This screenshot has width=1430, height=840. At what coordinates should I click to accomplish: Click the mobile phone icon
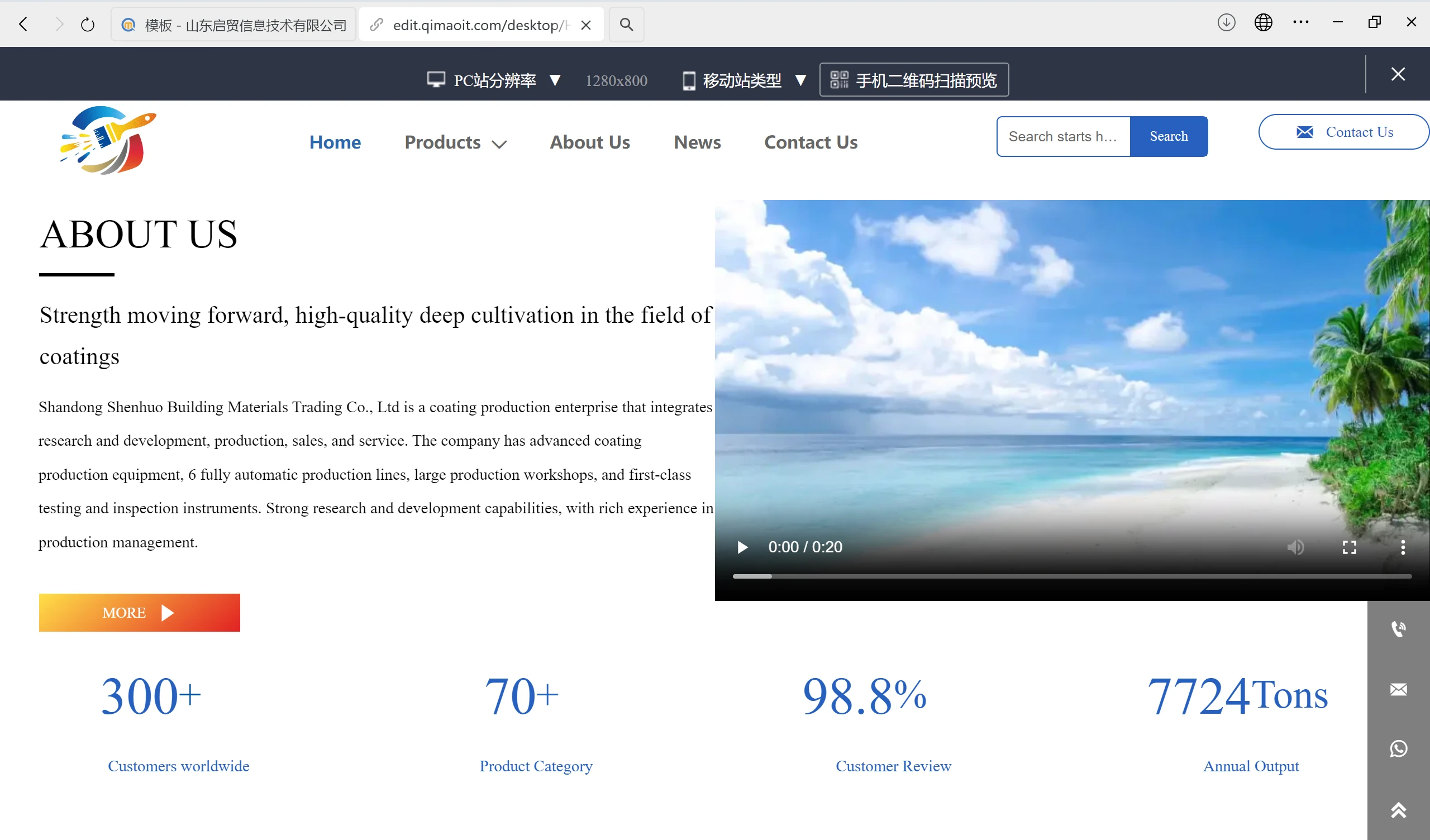point(689,80)
